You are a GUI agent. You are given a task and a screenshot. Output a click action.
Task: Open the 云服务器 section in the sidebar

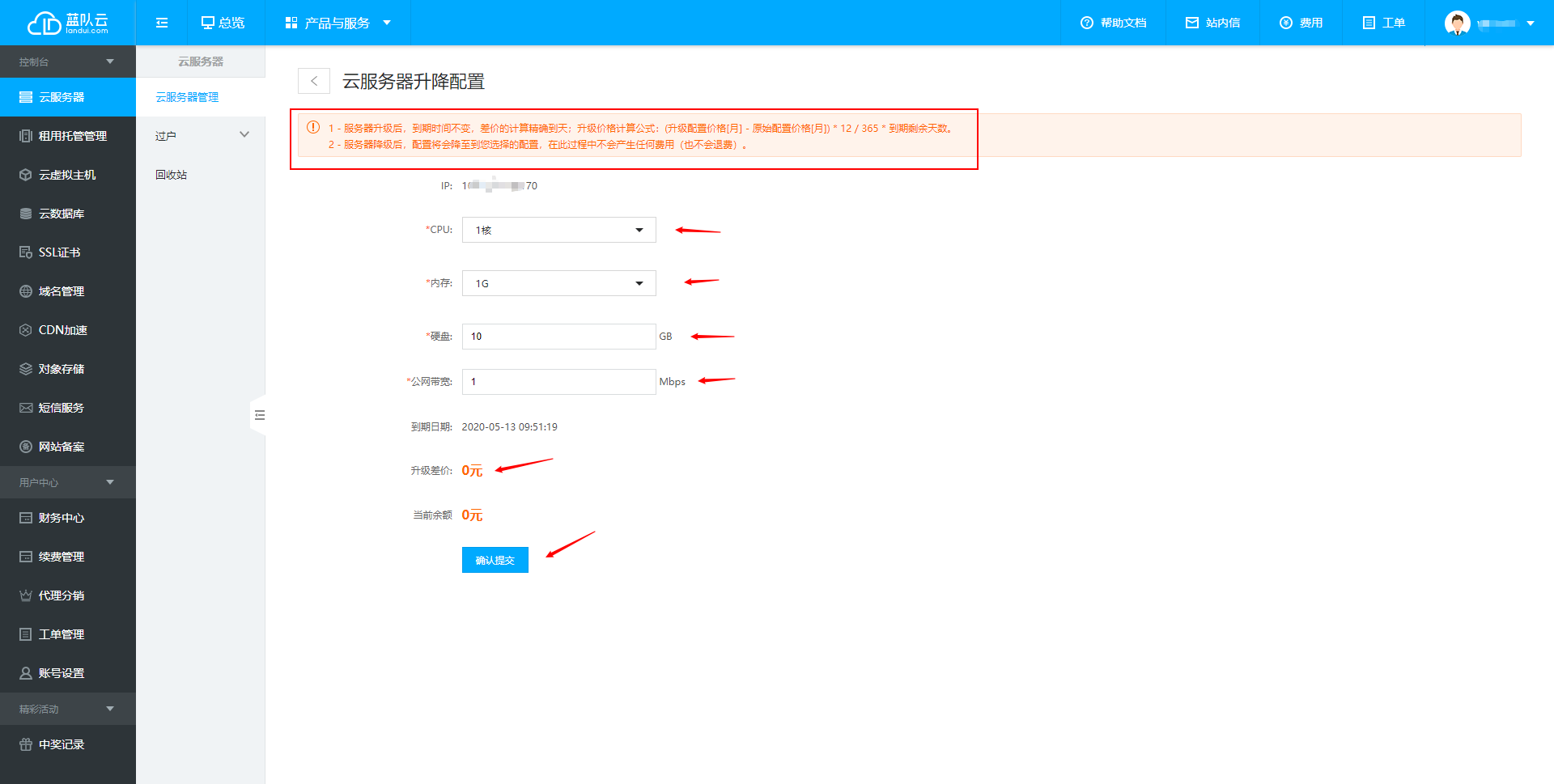point(61,96)
